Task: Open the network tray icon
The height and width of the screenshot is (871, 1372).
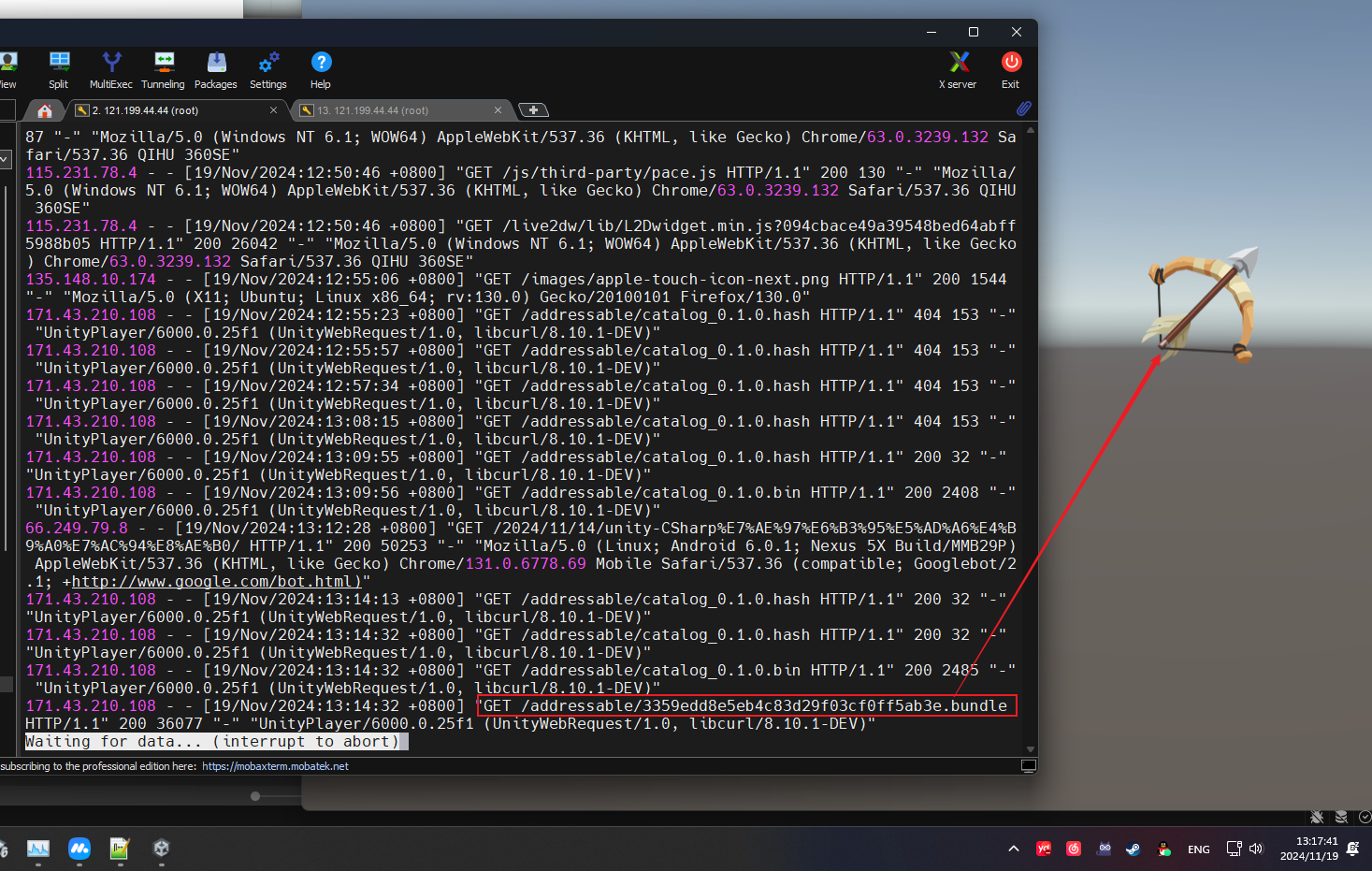Action: pos(1234,849)
